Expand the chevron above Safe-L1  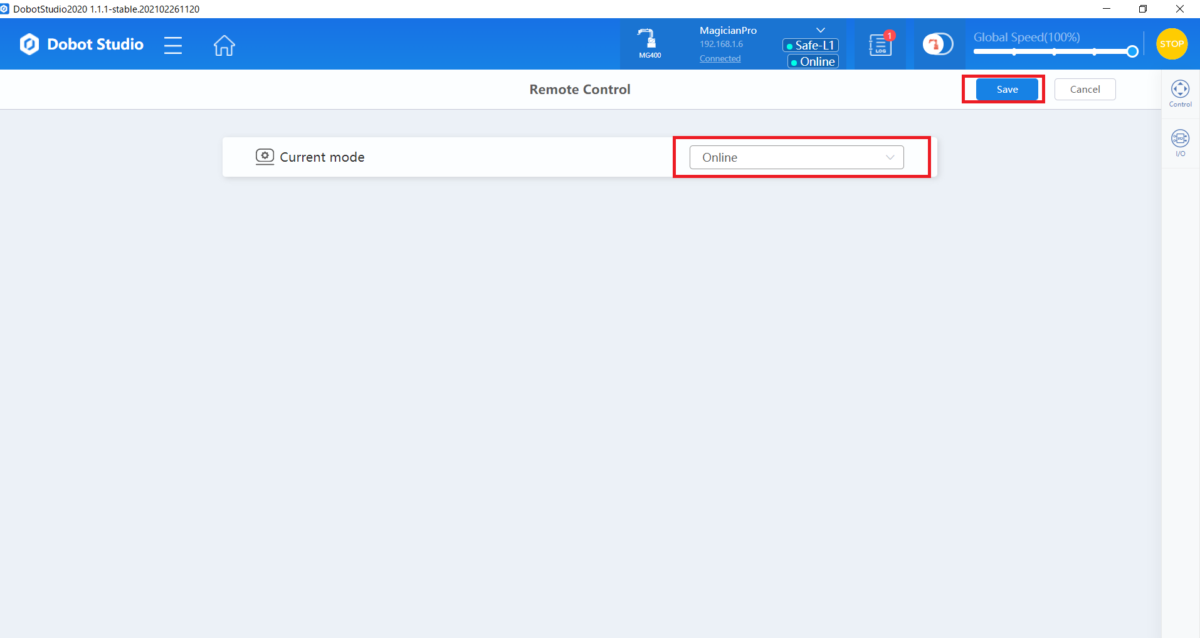point(821,30)
